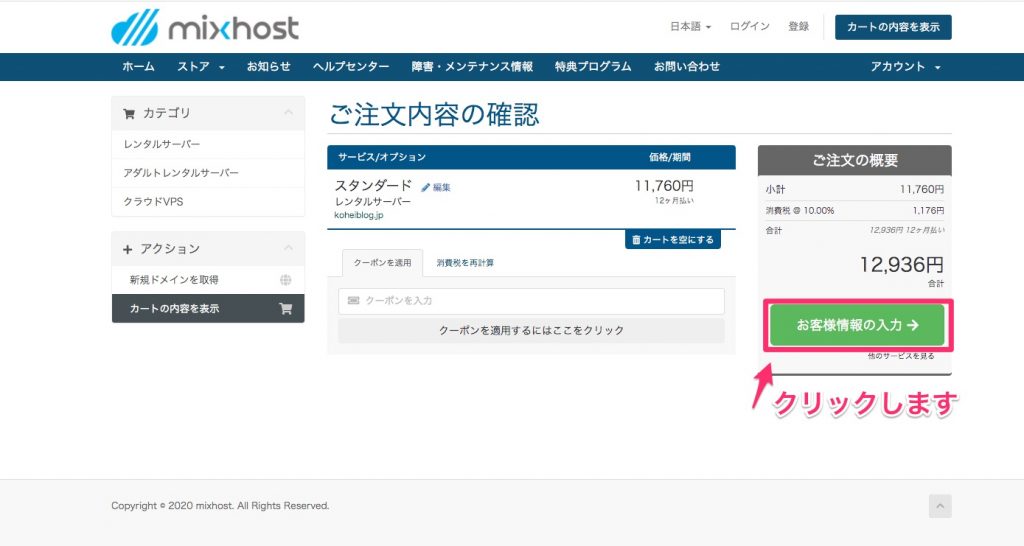
Task: Select クラウドVPS category
Action: [x=153, y=202]
